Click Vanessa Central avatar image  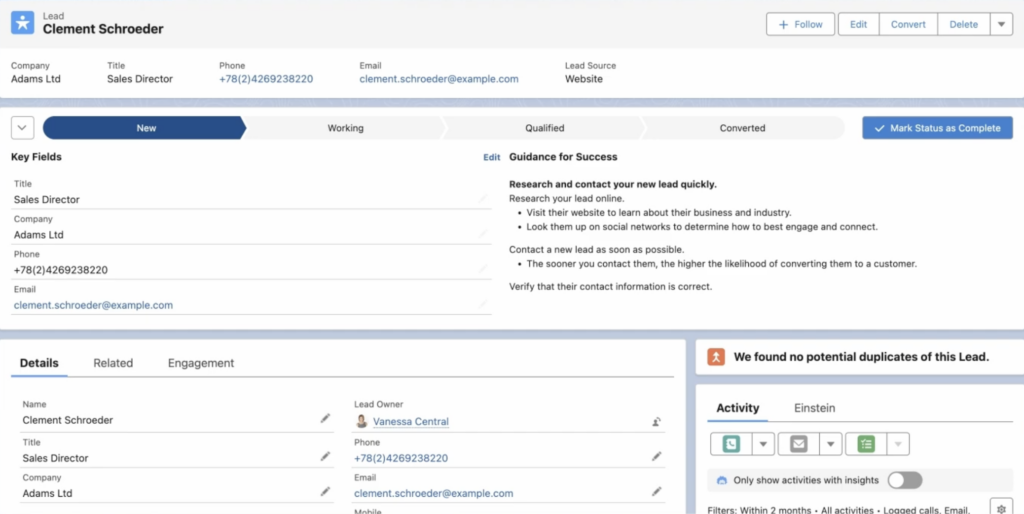(x=362, y=421)
